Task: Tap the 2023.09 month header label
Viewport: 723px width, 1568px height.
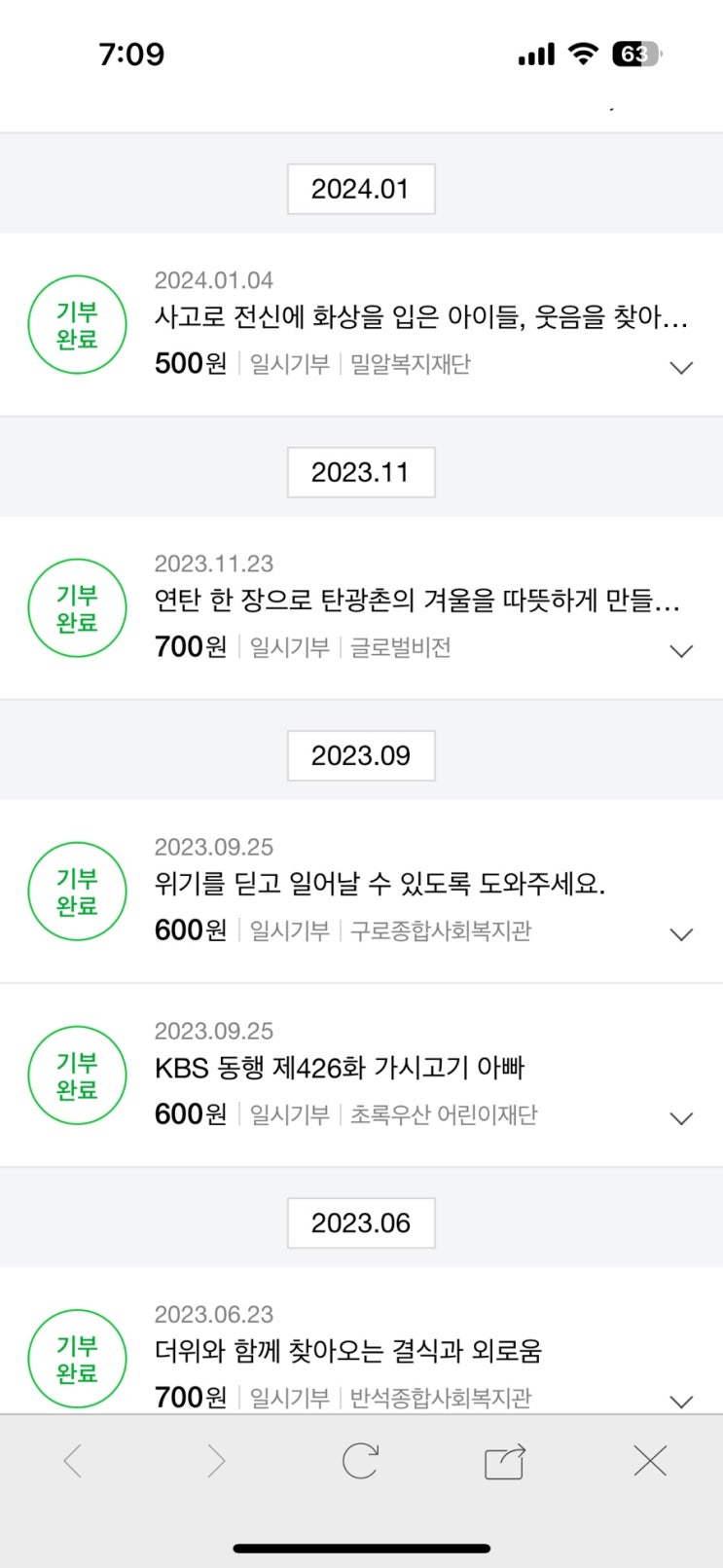Action: coord(361,755)
